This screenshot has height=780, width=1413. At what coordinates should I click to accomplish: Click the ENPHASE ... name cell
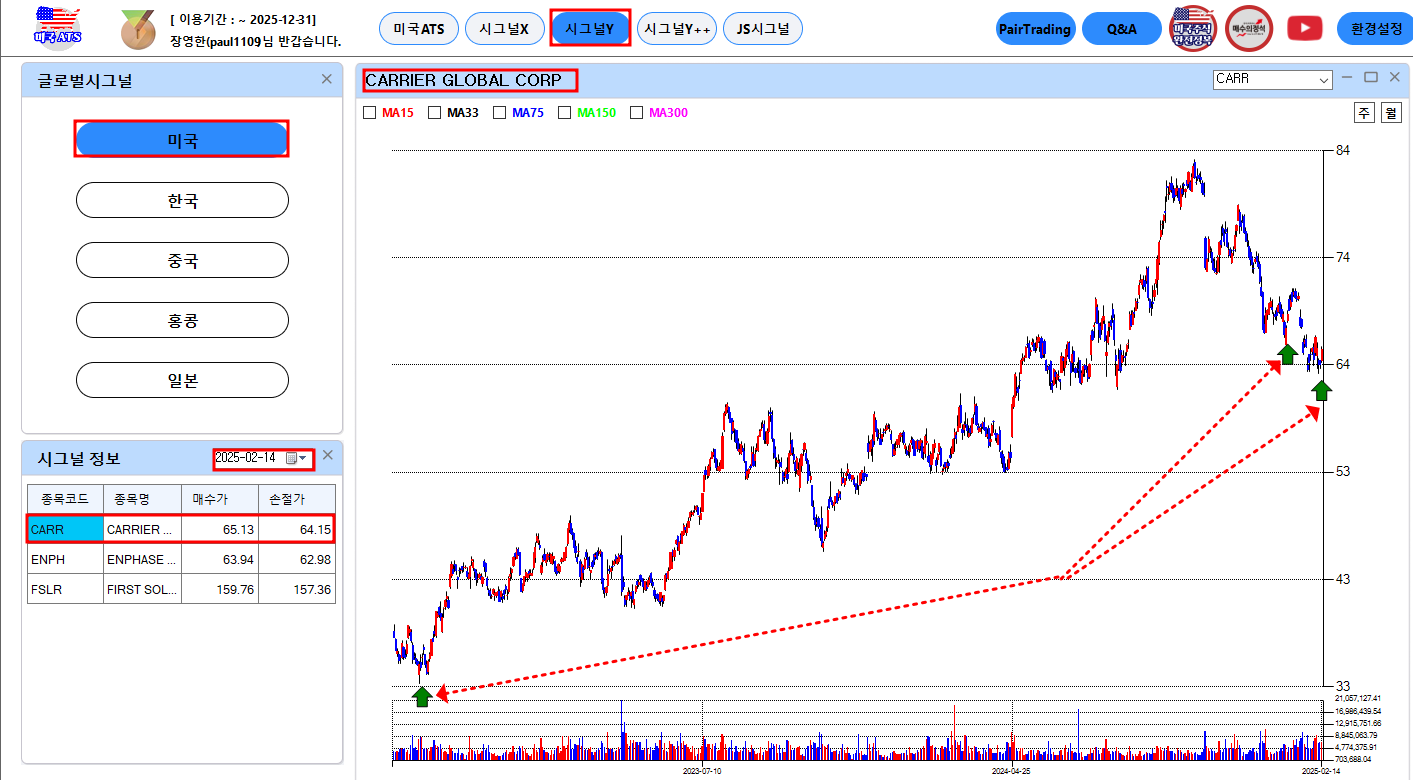pyautogui.click(x=142, y=559)
